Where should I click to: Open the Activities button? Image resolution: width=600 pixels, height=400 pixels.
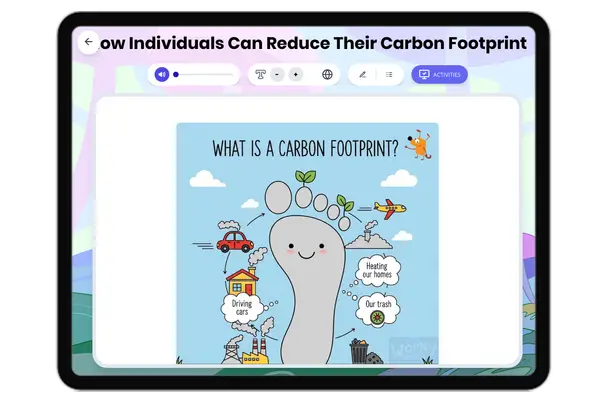point(439,74)
